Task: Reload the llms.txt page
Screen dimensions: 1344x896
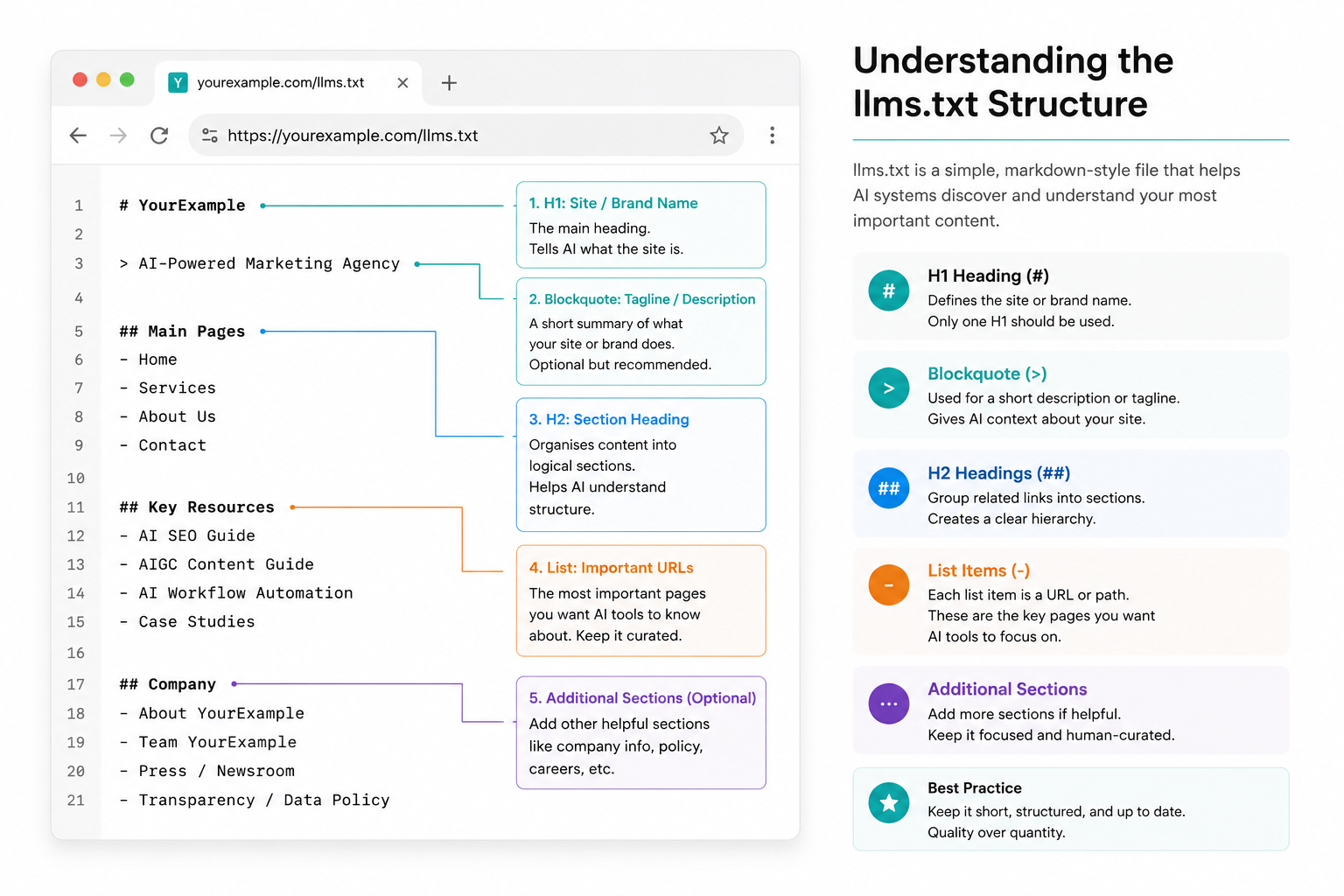Action: [159, 136]
